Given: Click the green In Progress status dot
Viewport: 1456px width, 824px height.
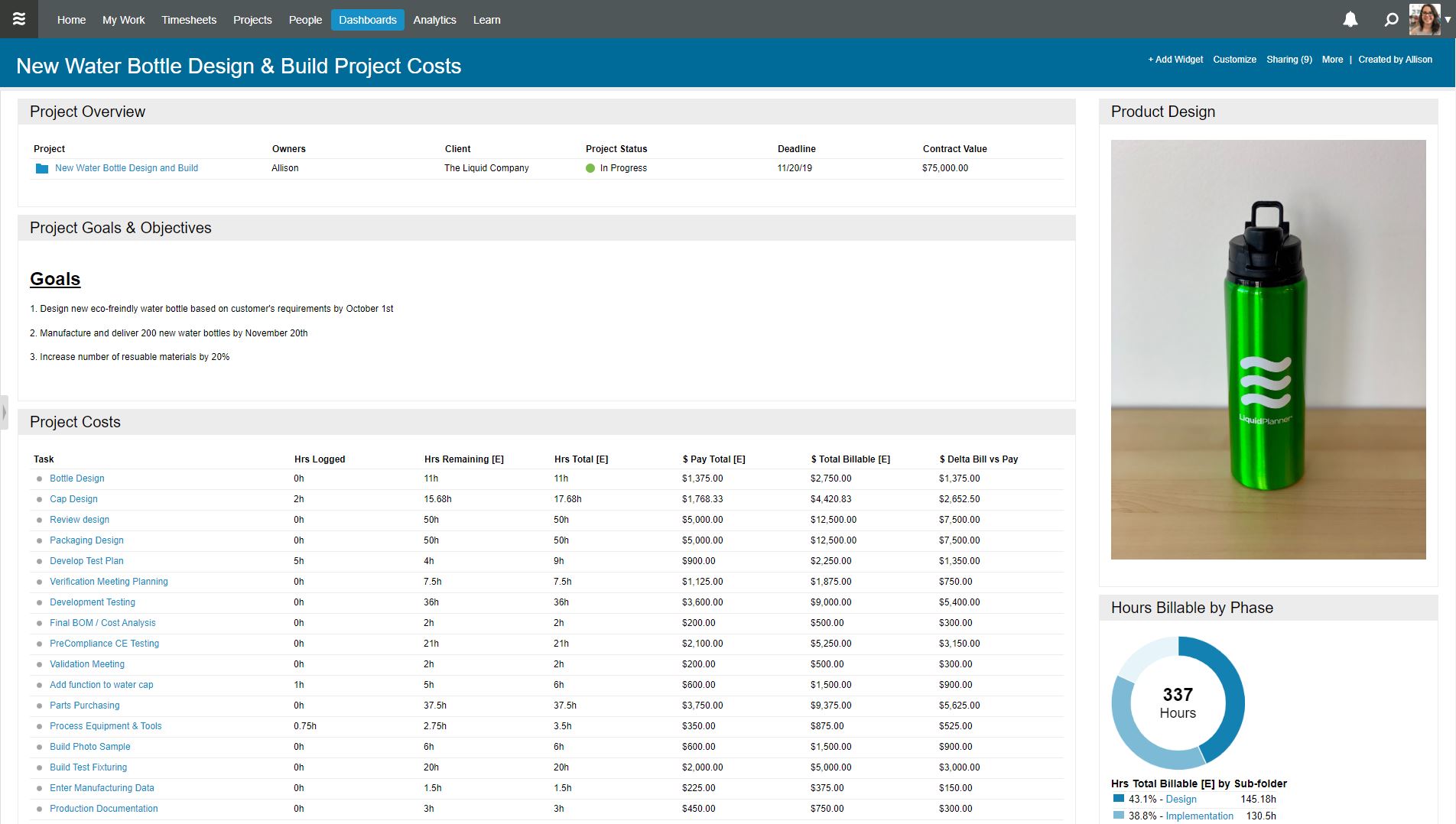Looking at the screenshot, I should pos(590,168).
